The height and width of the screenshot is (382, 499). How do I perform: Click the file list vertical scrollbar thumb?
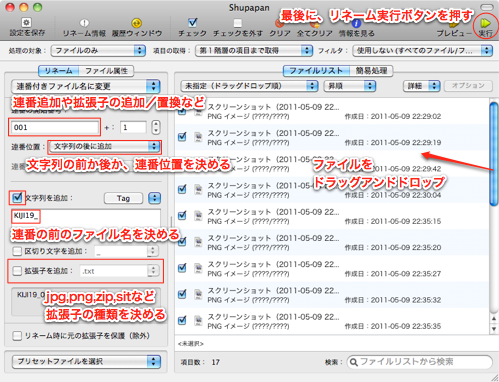pos(494,154)
